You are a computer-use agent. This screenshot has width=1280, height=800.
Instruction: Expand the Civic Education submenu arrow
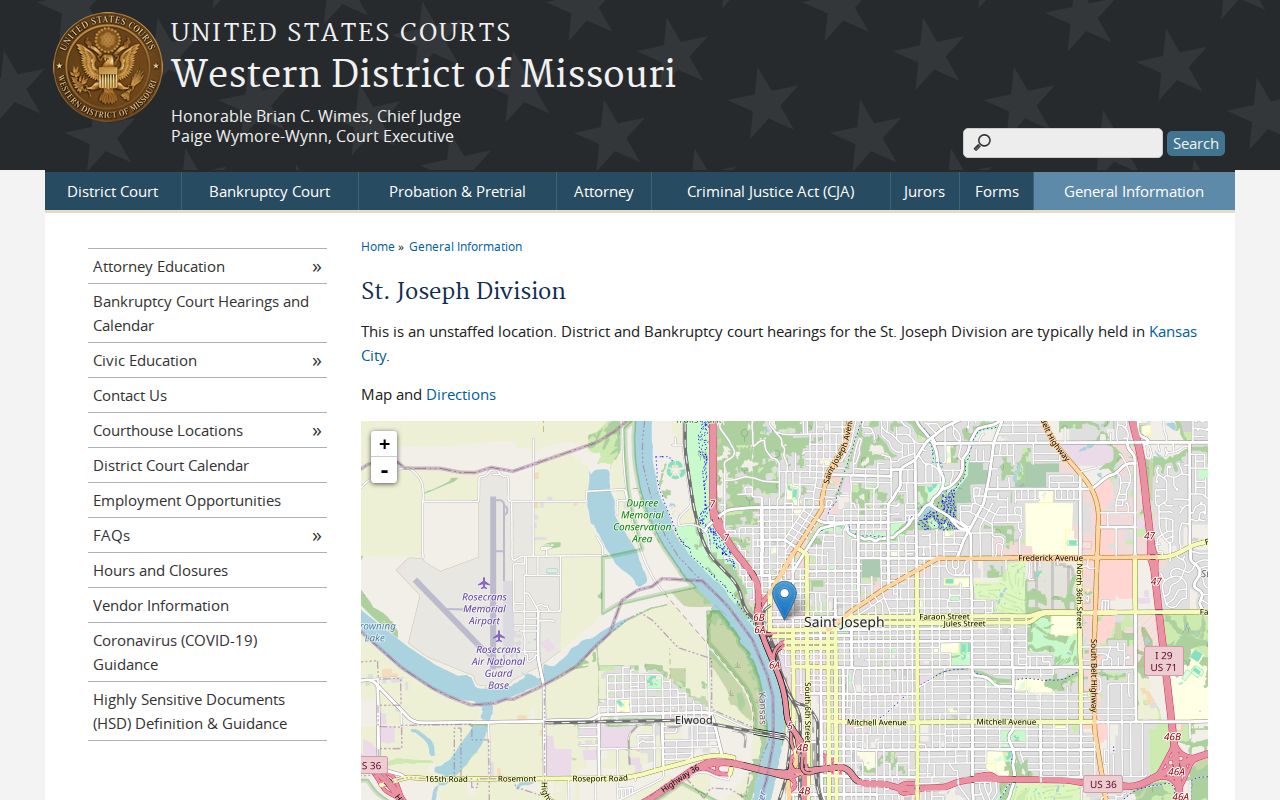click(x=316, y=361)
